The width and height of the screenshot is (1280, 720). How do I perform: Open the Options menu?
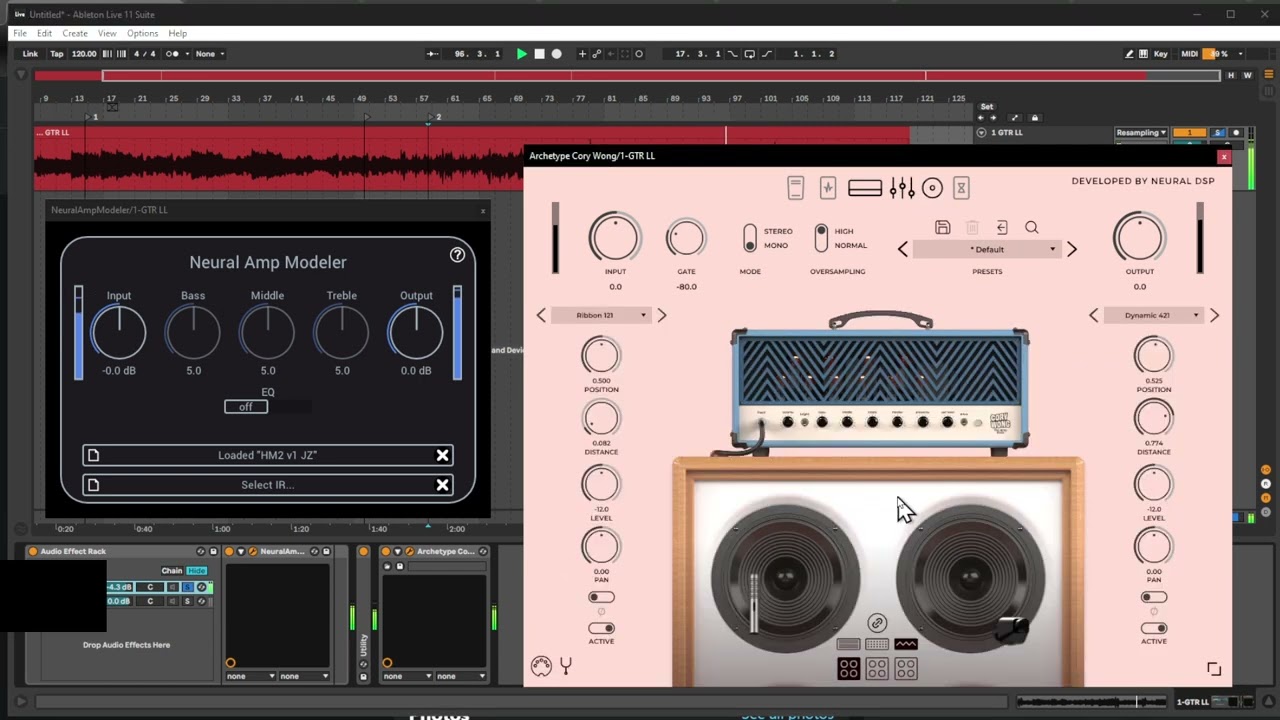pyautogui.click(x=142, y=33)
